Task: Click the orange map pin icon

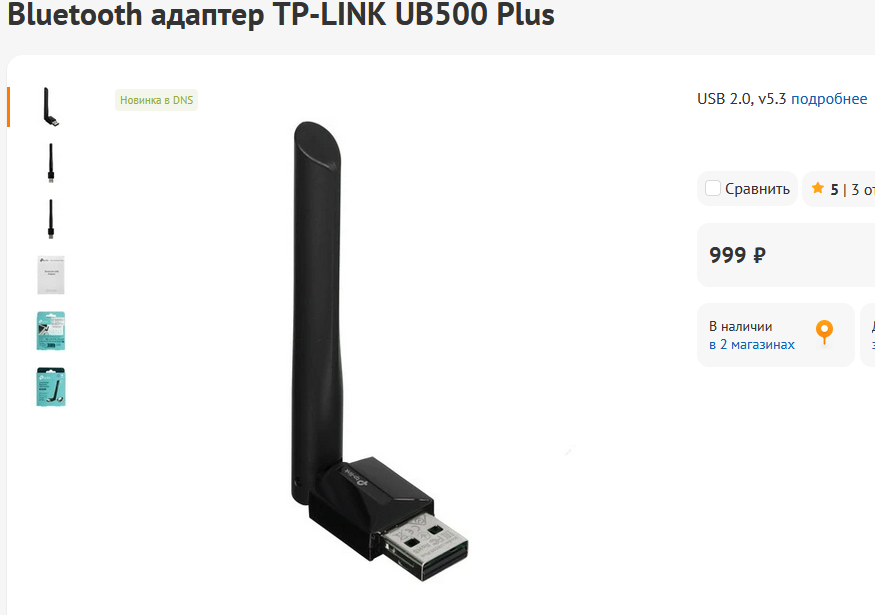Action: point(824,333)
